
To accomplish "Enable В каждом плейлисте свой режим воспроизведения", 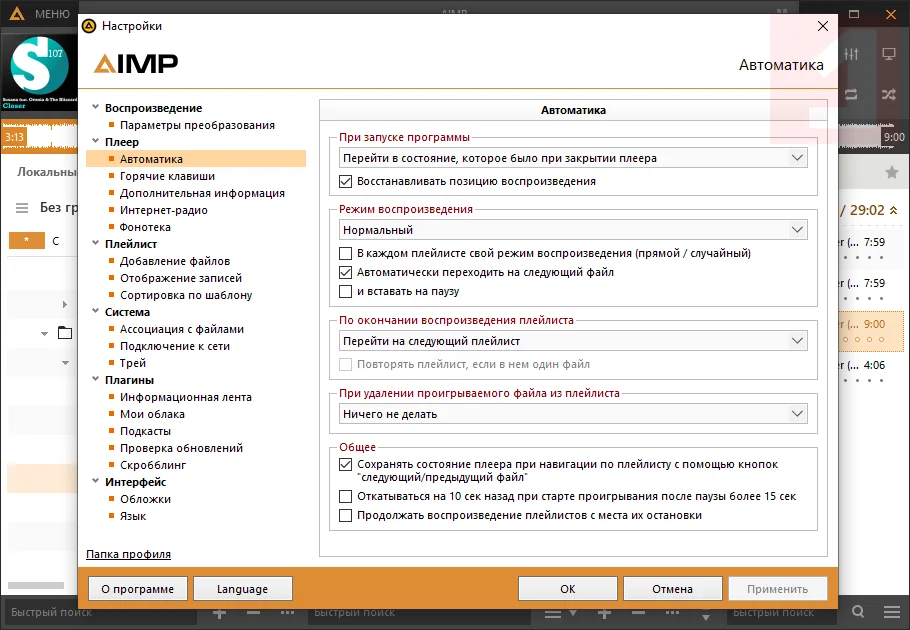I will coord(345,253).
